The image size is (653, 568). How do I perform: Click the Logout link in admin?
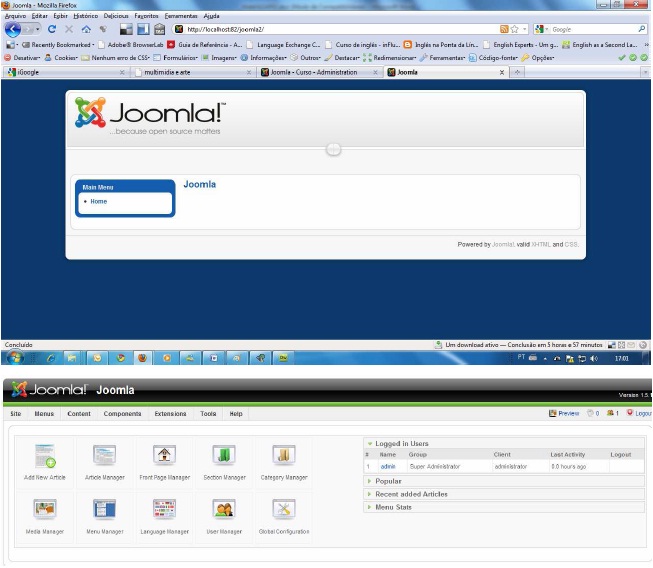[639, 413]
